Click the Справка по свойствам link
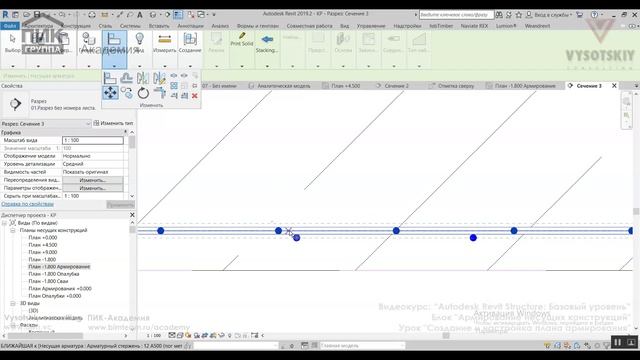The image size is (640, 360). click(x=27, y=204)
